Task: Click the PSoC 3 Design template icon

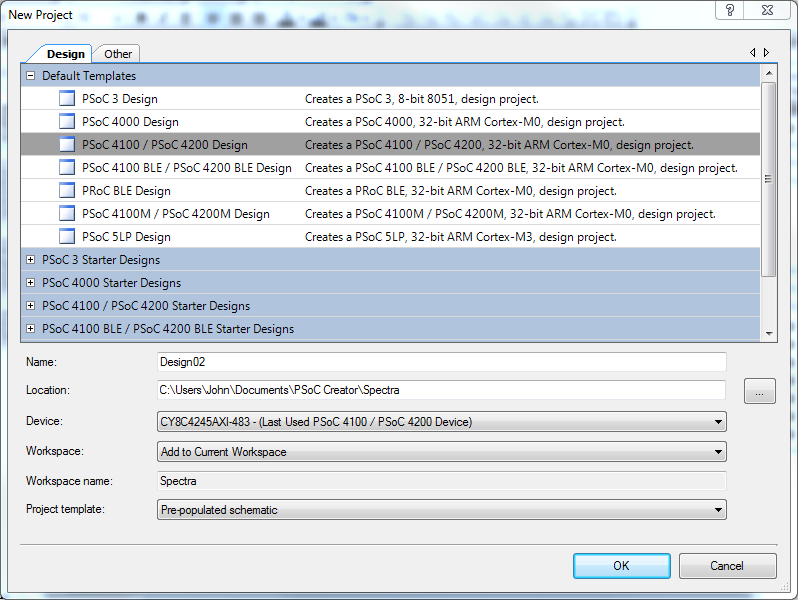Action: (67, 98)
